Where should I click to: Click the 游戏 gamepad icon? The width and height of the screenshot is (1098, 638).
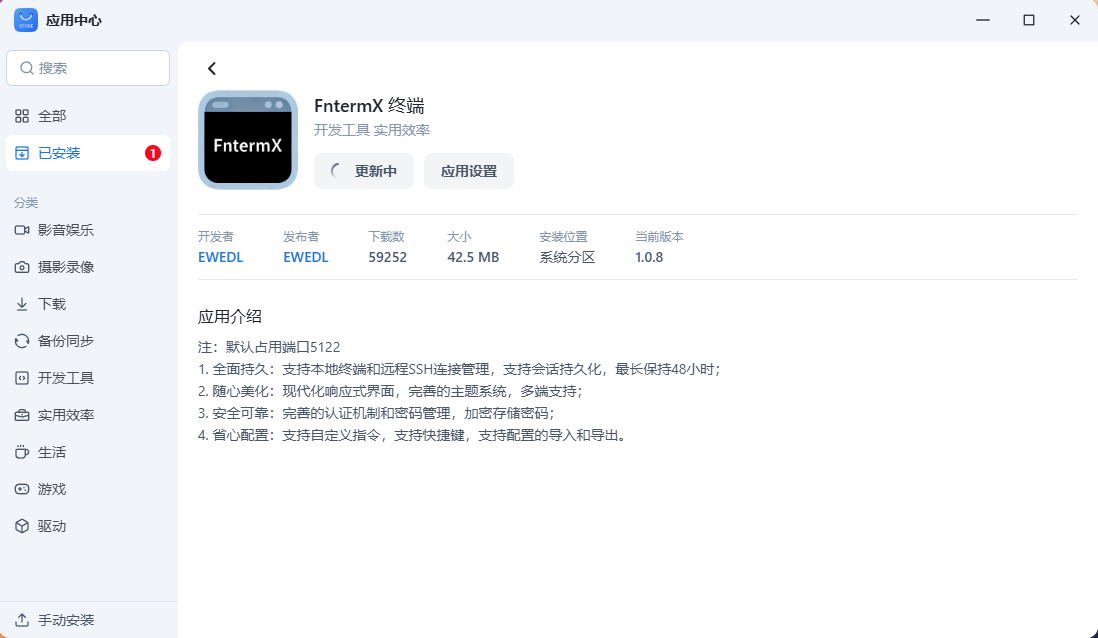point(22,490)
